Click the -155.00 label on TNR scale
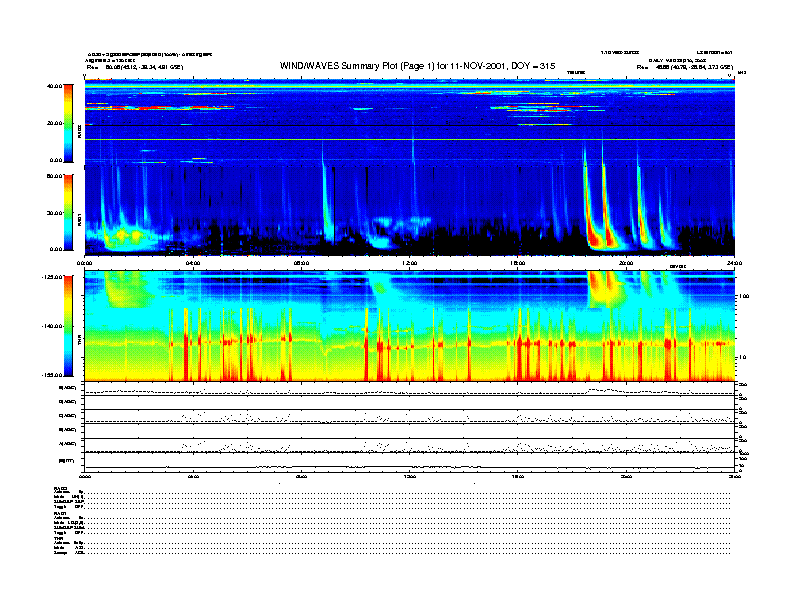792x612 pixels. click(52, 375)
